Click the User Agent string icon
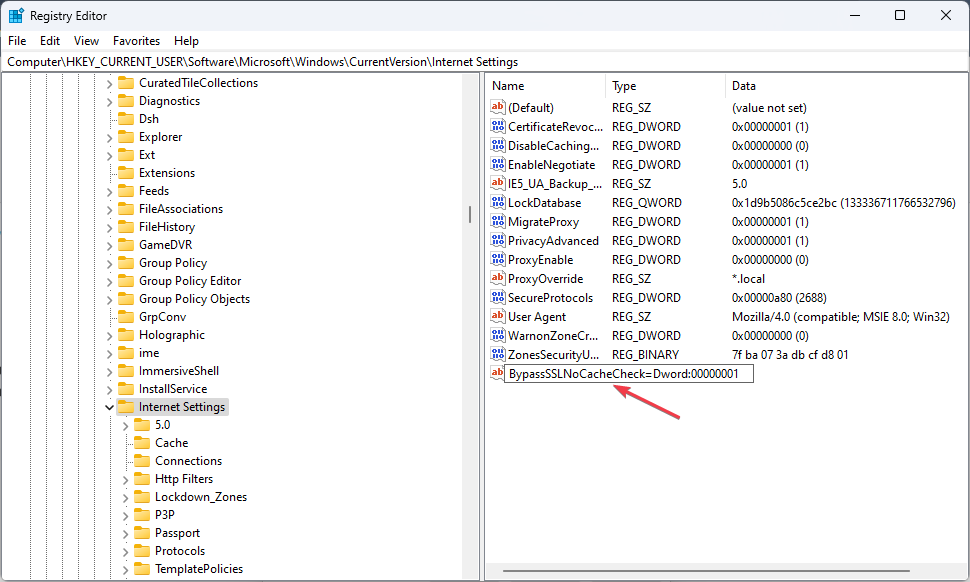The height and width of the screenshot is (582, 970). [x=497, y=316]
